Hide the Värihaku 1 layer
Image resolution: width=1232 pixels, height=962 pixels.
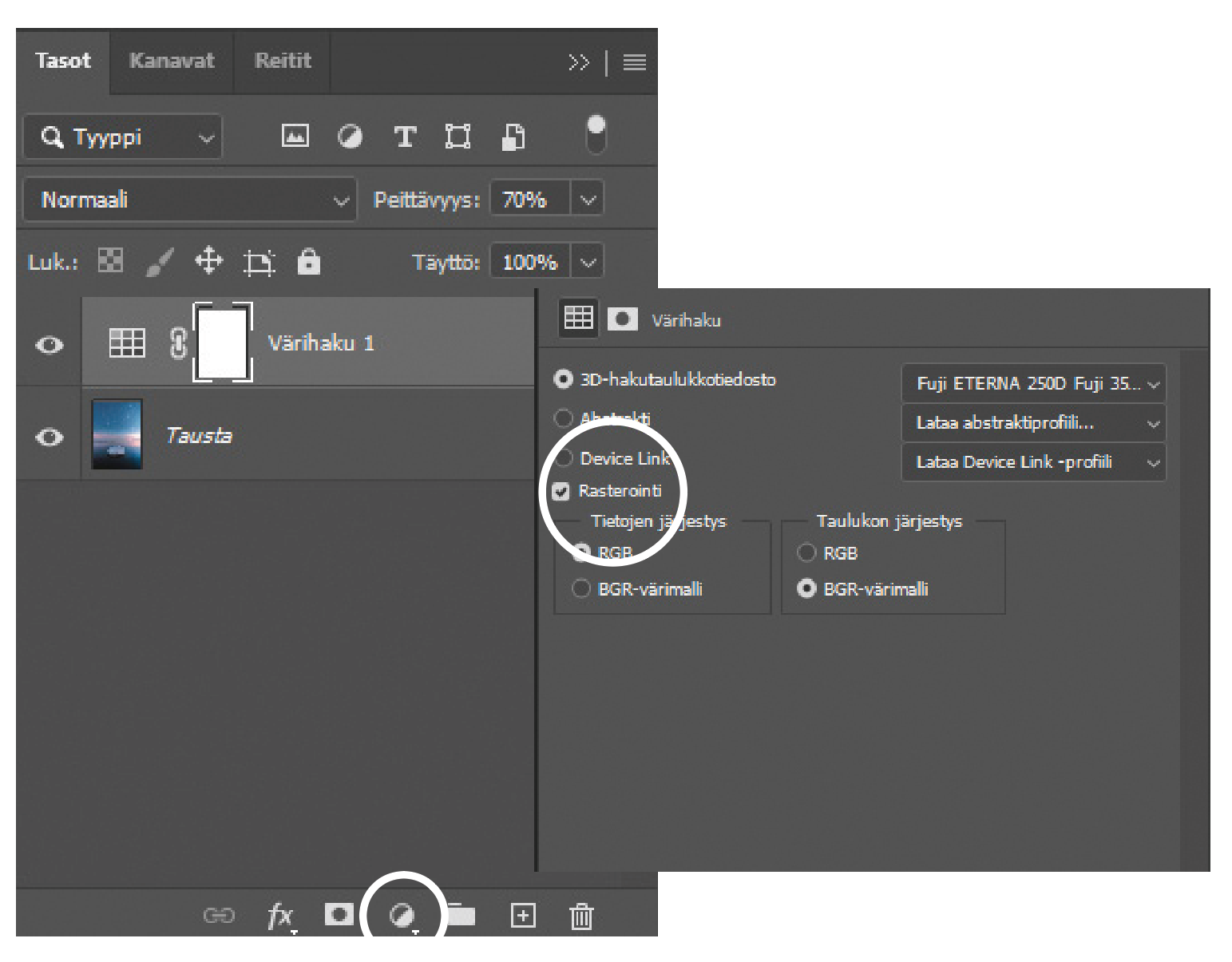pos(50,345)
